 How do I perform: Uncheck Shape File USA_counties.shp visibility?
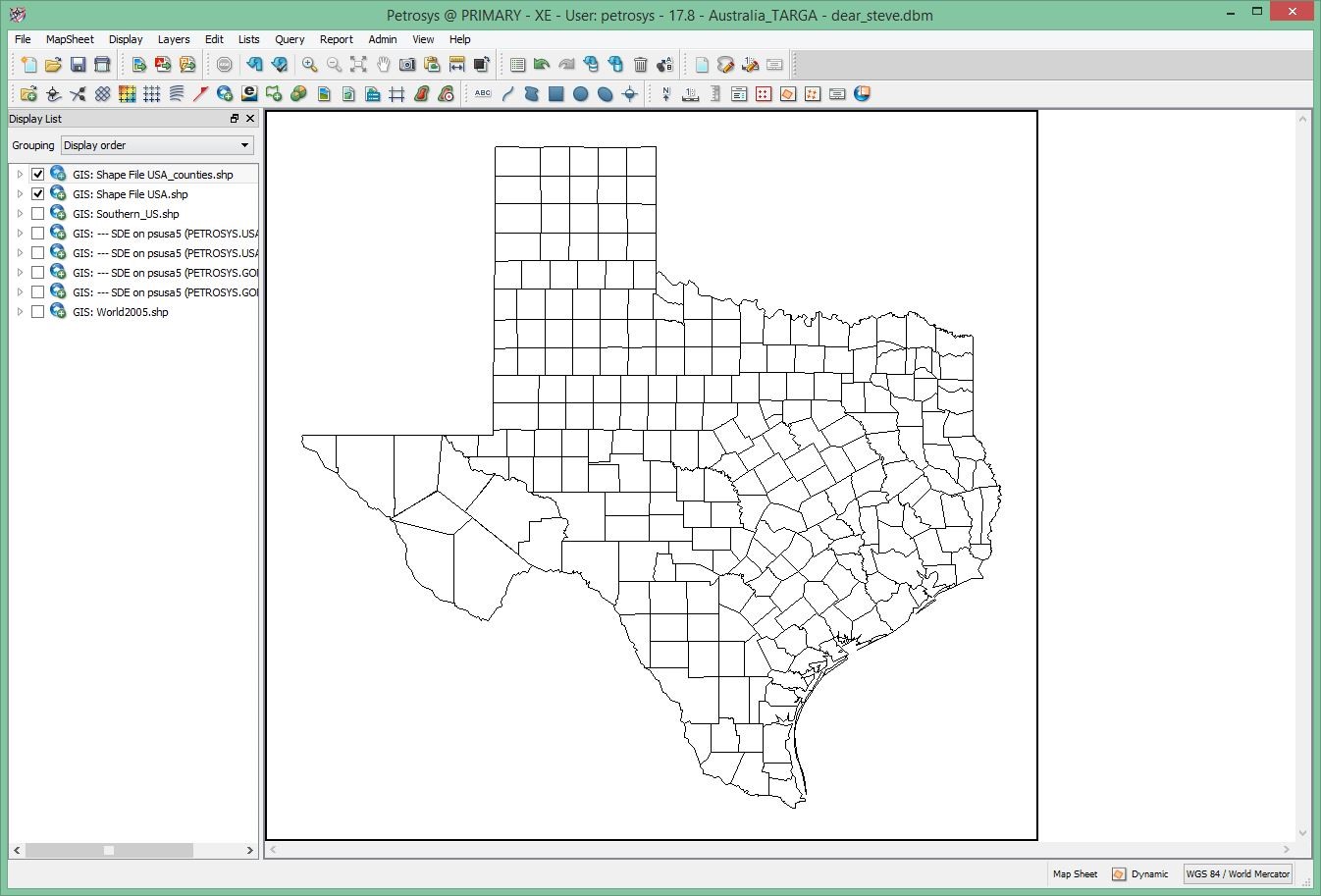click(37, 173)
